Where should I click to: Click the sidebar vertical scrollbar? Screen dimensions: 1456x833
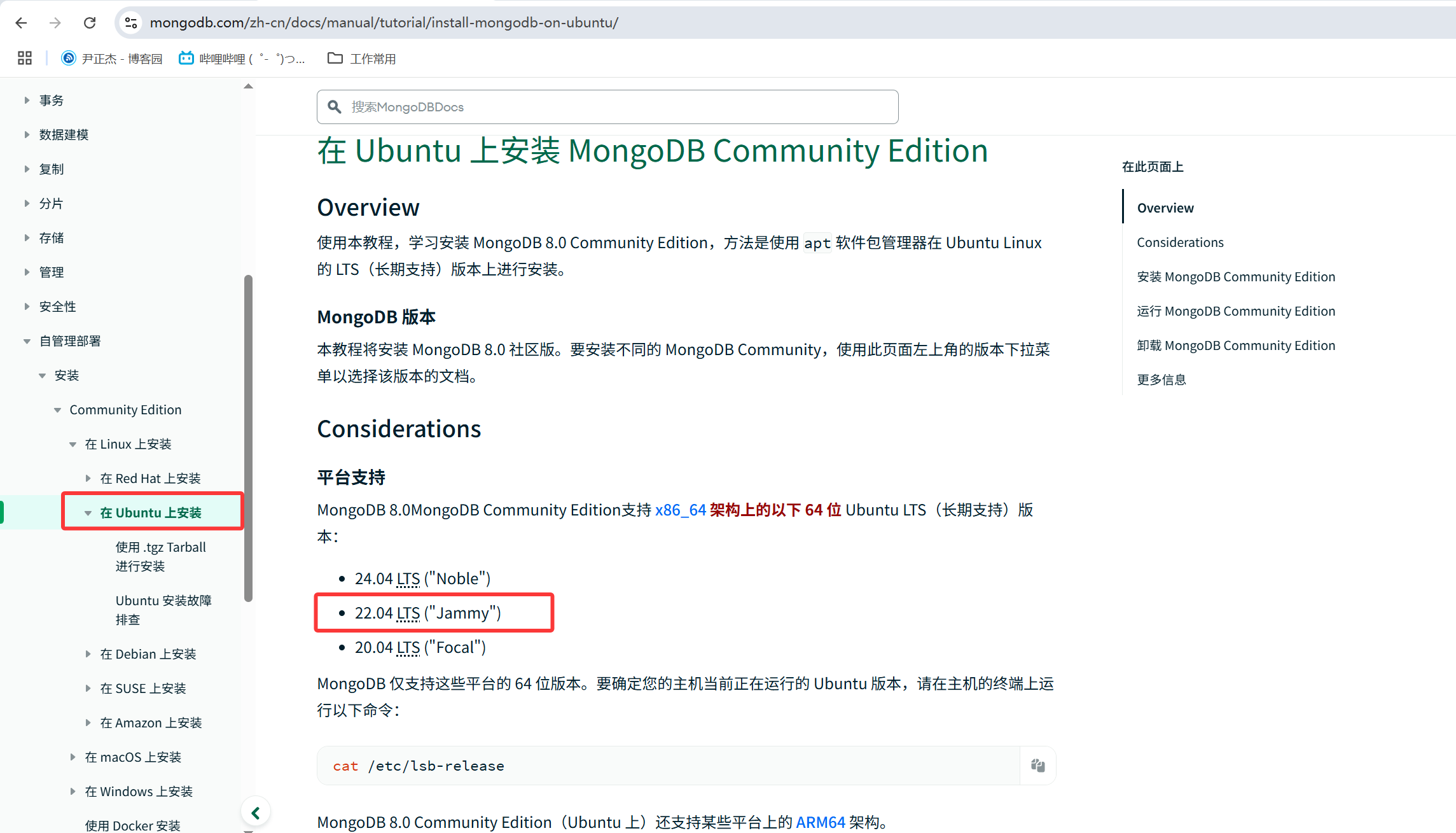tap(248, 438)
